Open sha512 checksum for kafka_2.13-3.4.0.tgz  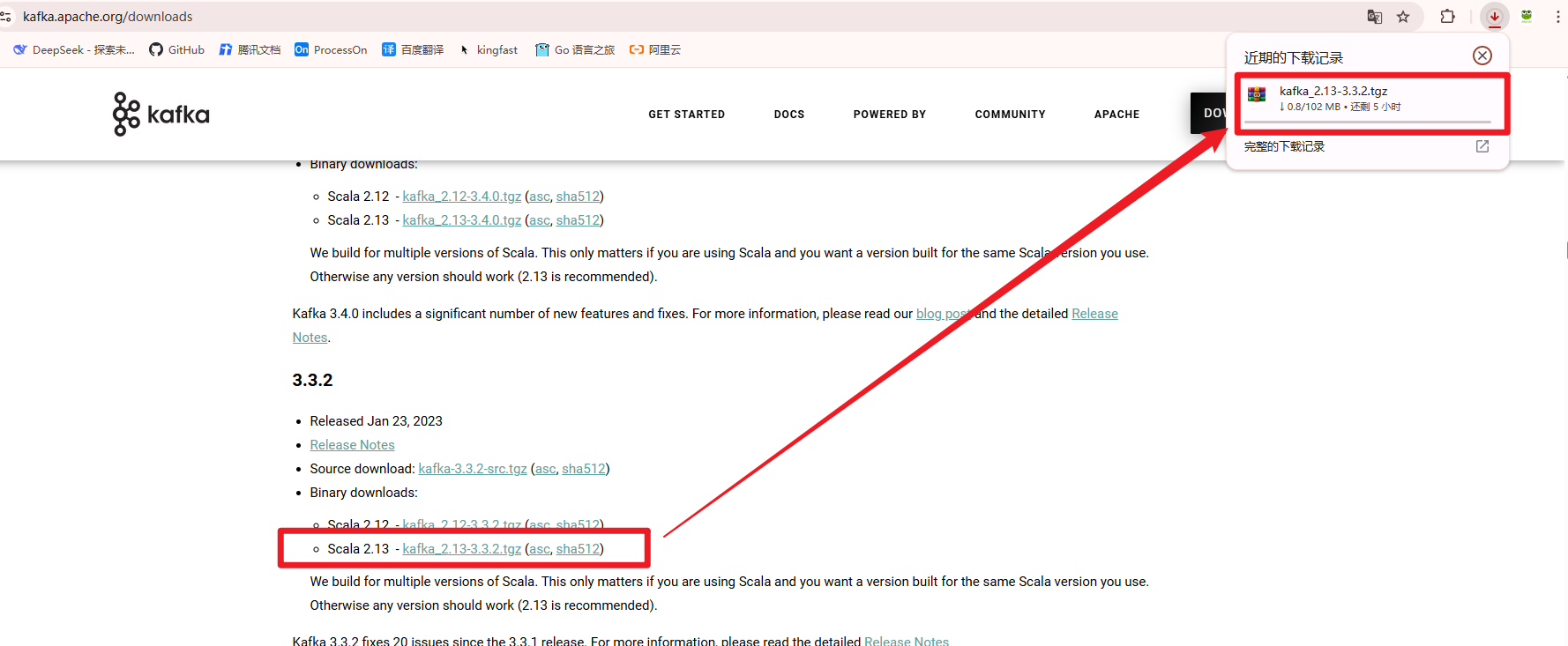pos(578,220)
